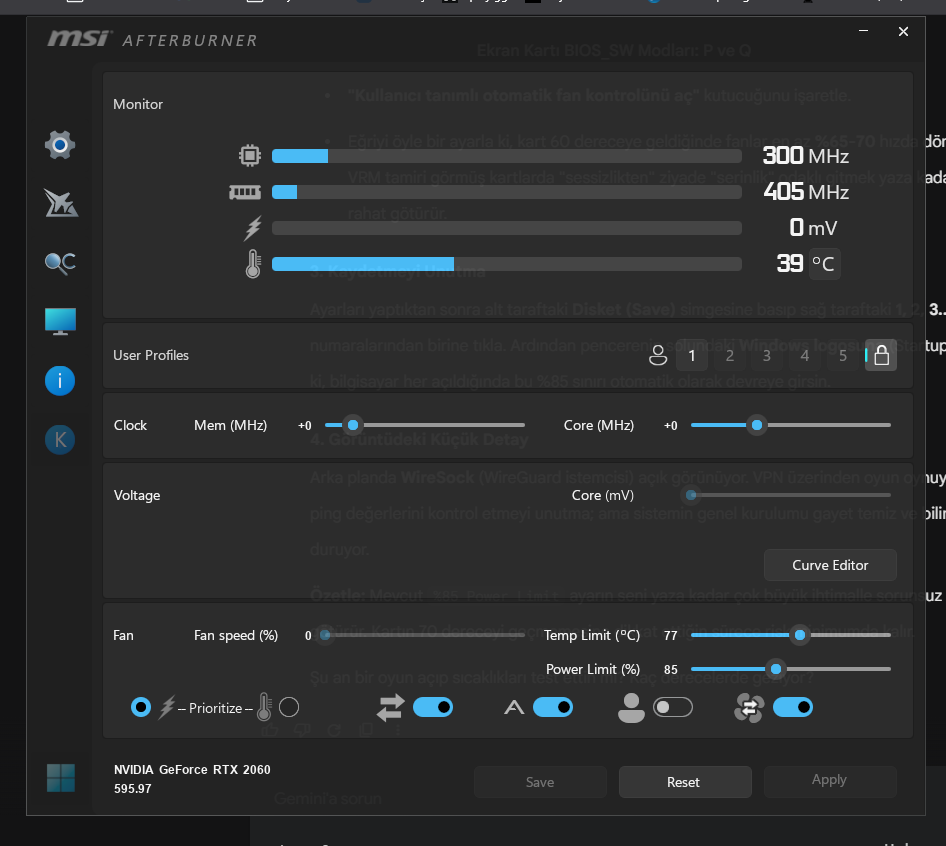Click the 0 mV voltage reading
The image size is (946, 846).
click(813, 228)
